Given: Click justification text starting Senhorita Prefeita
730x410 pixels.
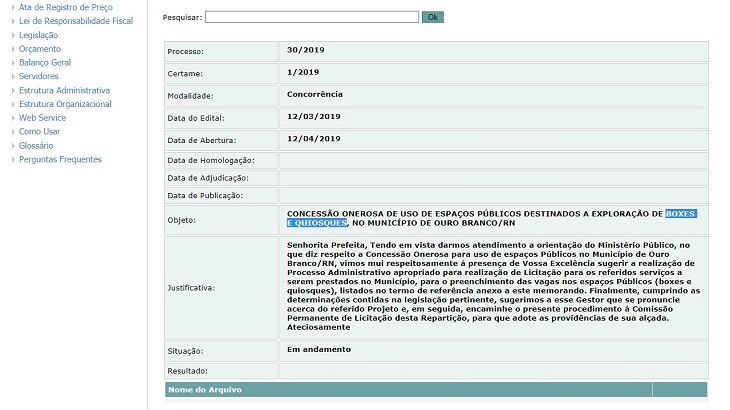Looking at the screenshot, I should tap(493, 286).
